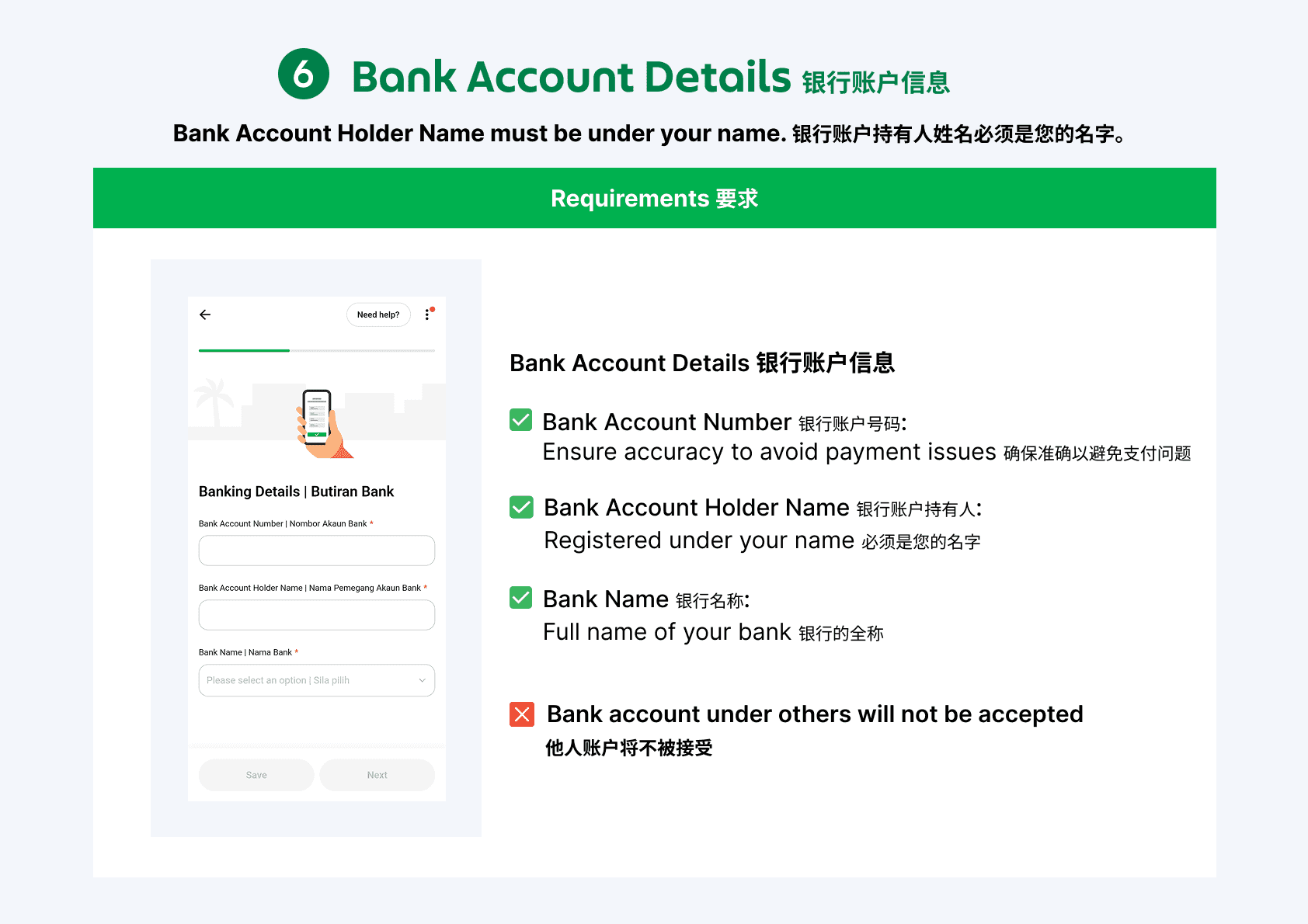Image resolution: width=1308 pixels, height=924 pixels.
Task: Click the red X not-accepted icon
Action: click(522, 714)
